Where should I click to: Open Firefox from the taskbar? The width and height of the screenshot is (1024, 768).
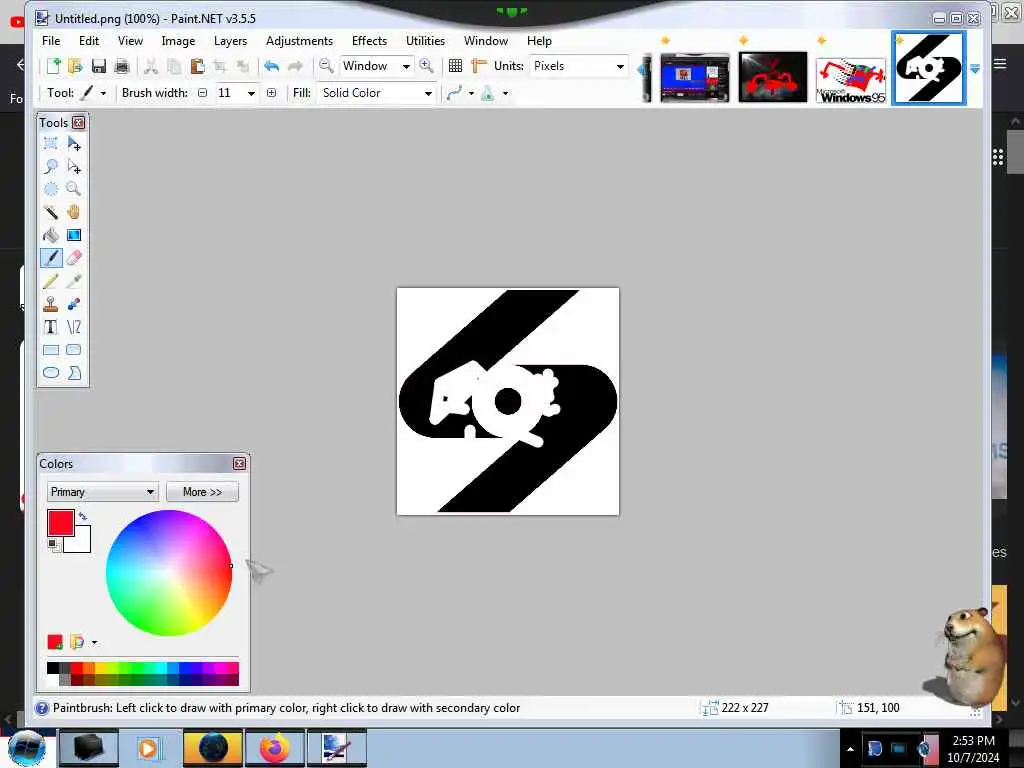click(275, 748)
